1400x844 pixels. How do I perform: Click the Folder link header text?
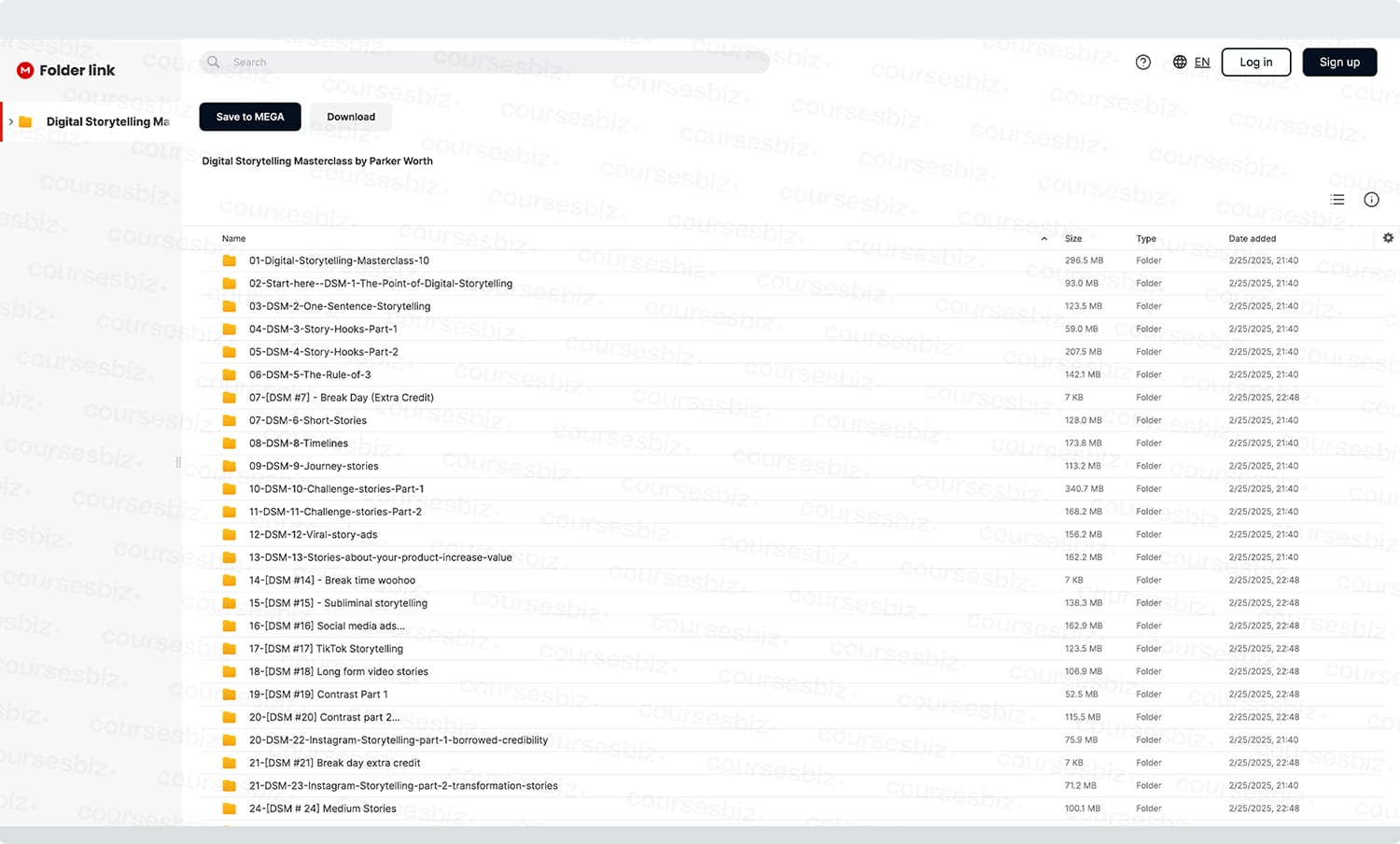pos(77,70)
